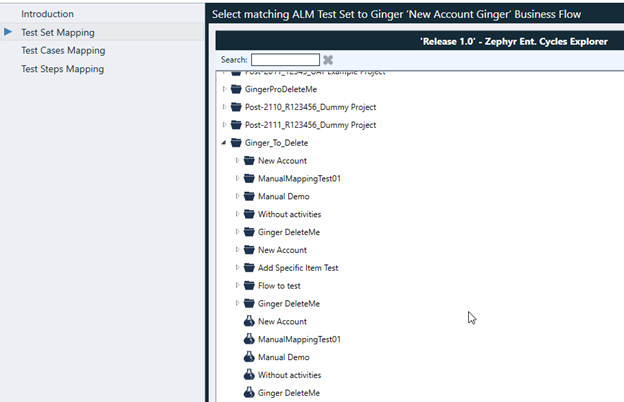Switch to Test Steps Mapping step
The height and width of the screenshot is (402, 624).
coord(62,69)
